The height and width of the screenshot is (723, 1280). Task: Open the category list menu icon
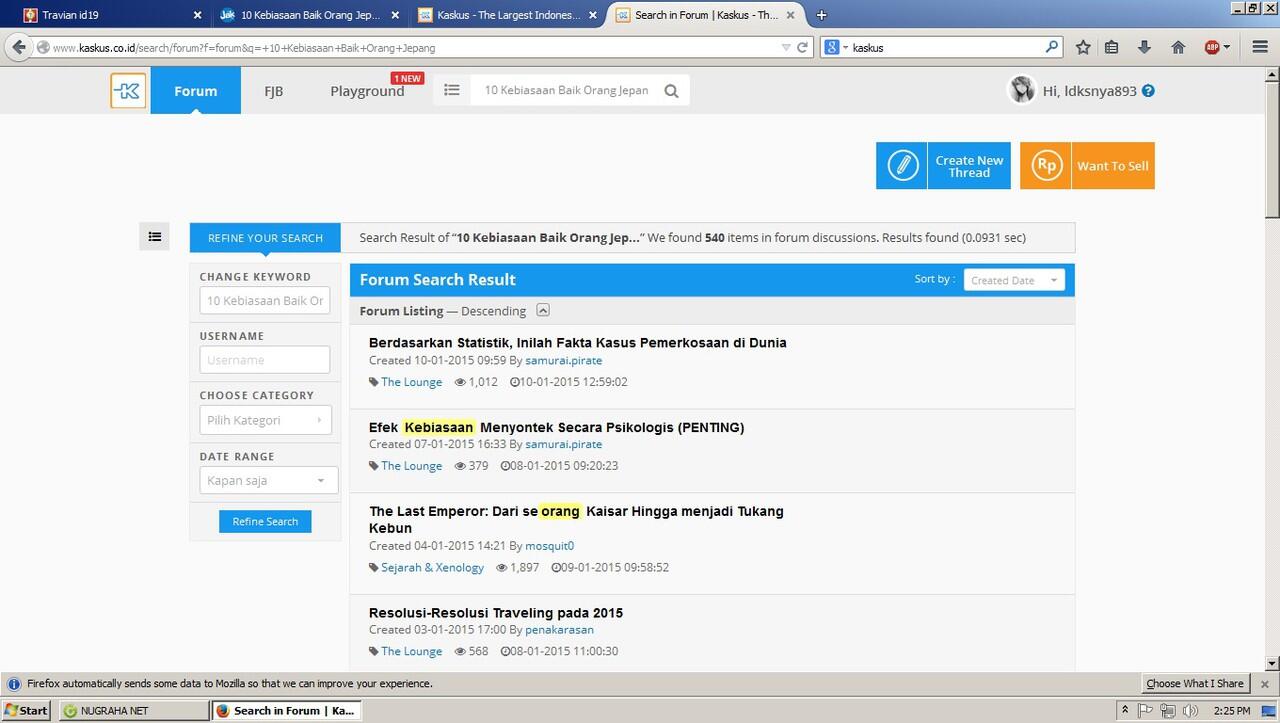[x=452, y=90]
